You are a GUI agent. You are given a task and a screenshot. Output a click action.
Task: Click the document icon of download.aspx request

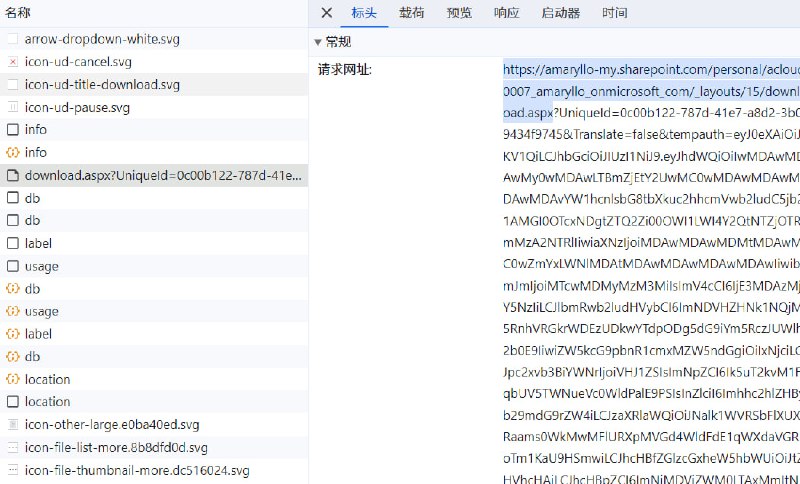click(13, 175)
